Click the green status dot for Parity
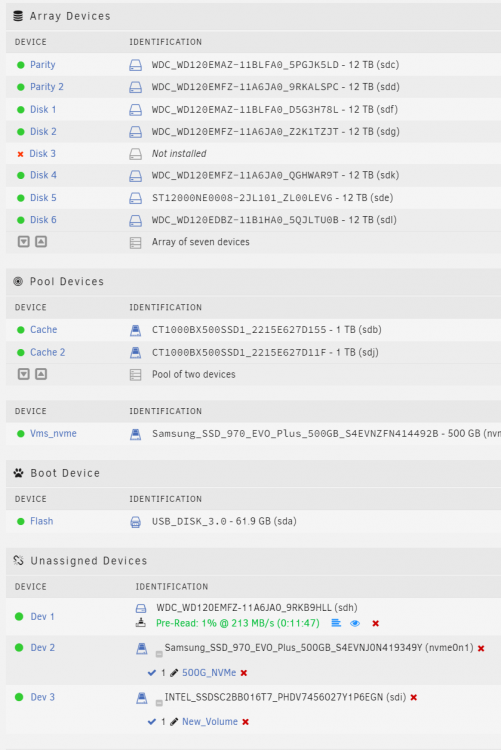Screen dimensions: 501x750 click(21, 65)
